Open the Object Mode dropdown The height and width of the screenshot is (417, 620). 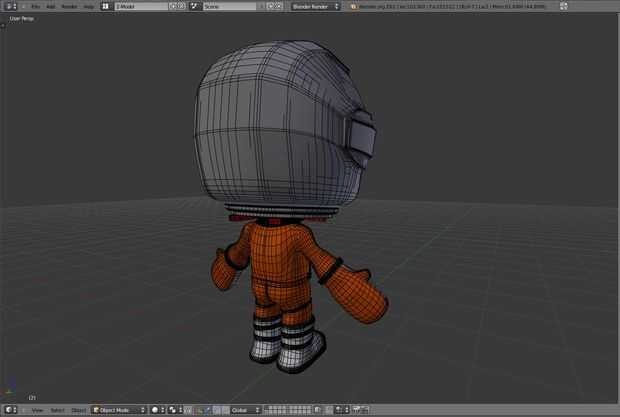(x=119, y=410)
